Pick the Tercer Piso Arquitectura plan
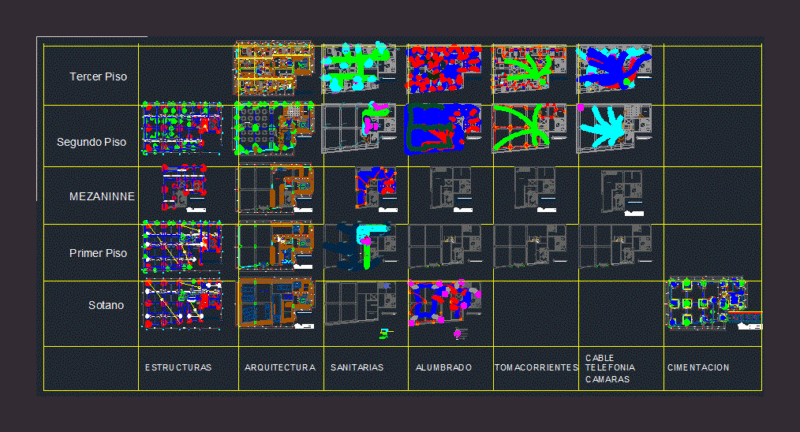 tap(274, 68)
